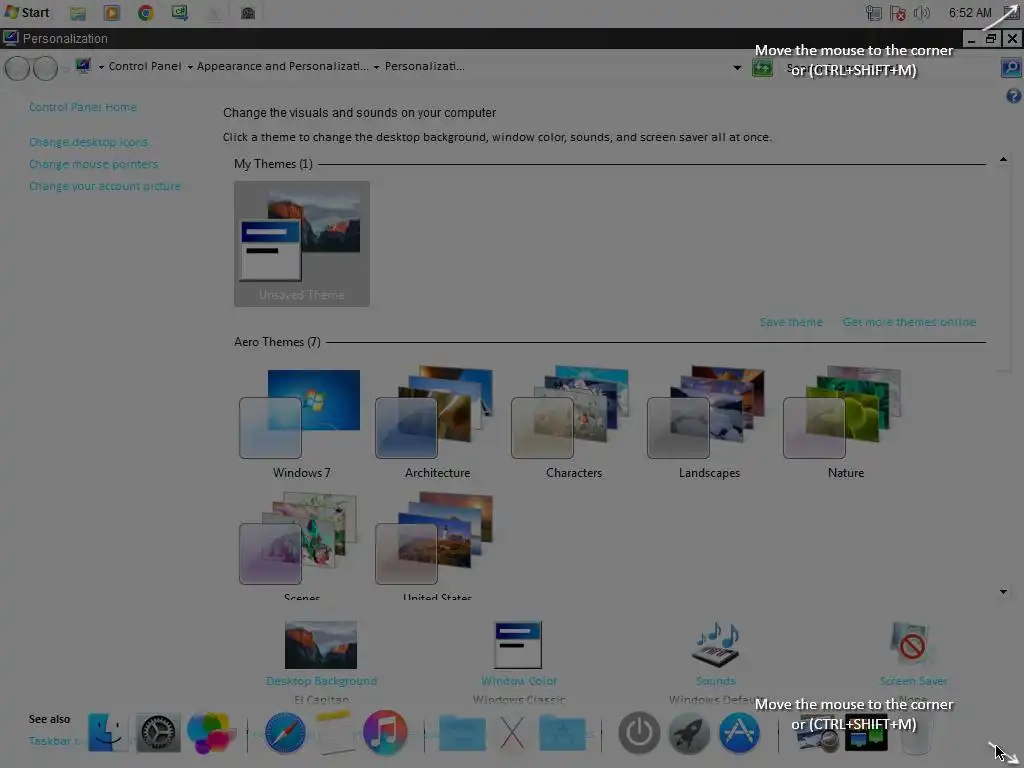
Task: Open Change mouse pointers link
Action: click(93, 165)
